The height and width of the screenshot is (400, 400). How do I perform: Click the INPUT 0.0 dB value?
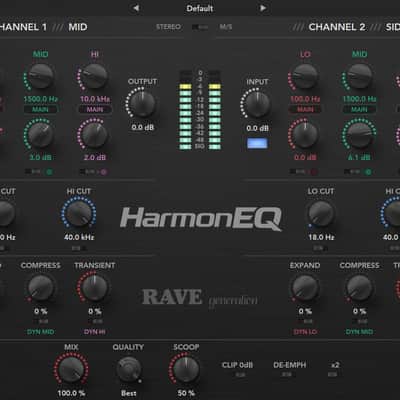[x=257, y=128]
